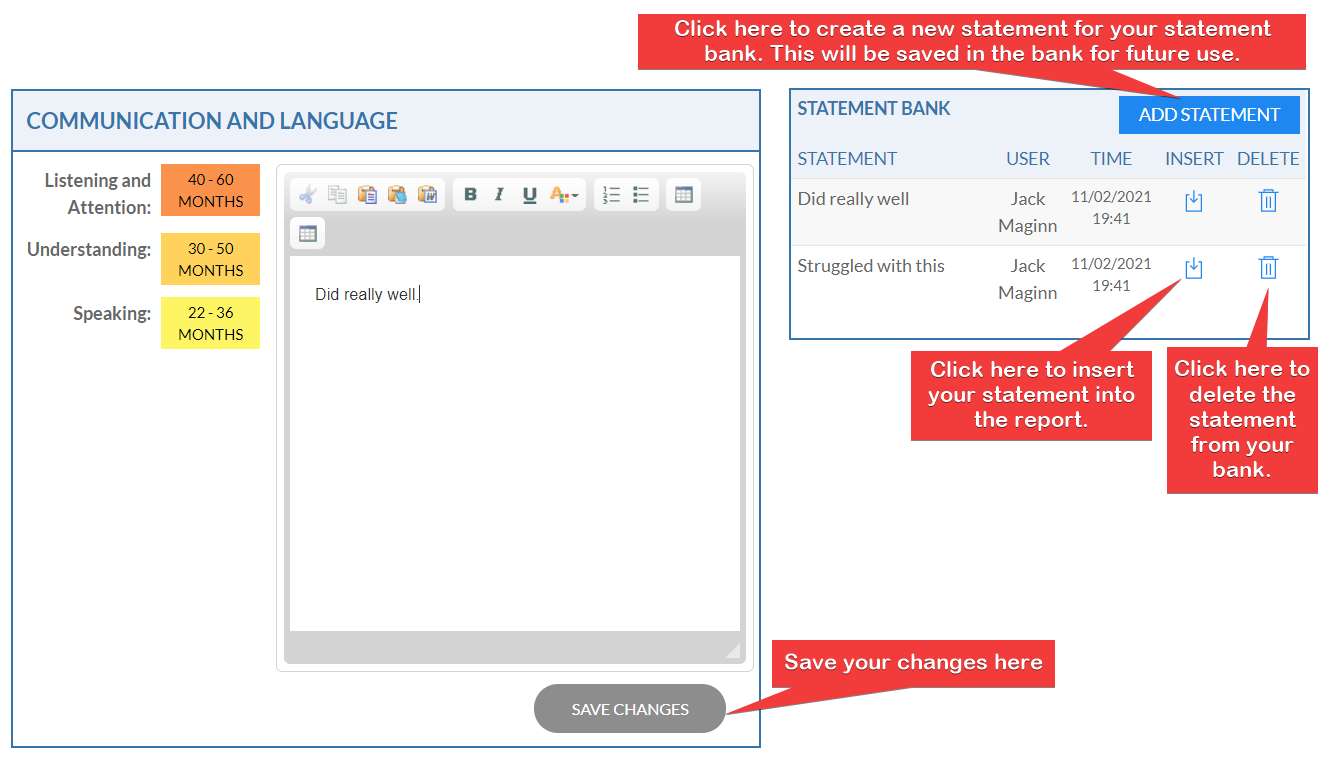Open the text color dropdown arrow
Viewport: 1327px width, 771px height.
coord(576,196)
